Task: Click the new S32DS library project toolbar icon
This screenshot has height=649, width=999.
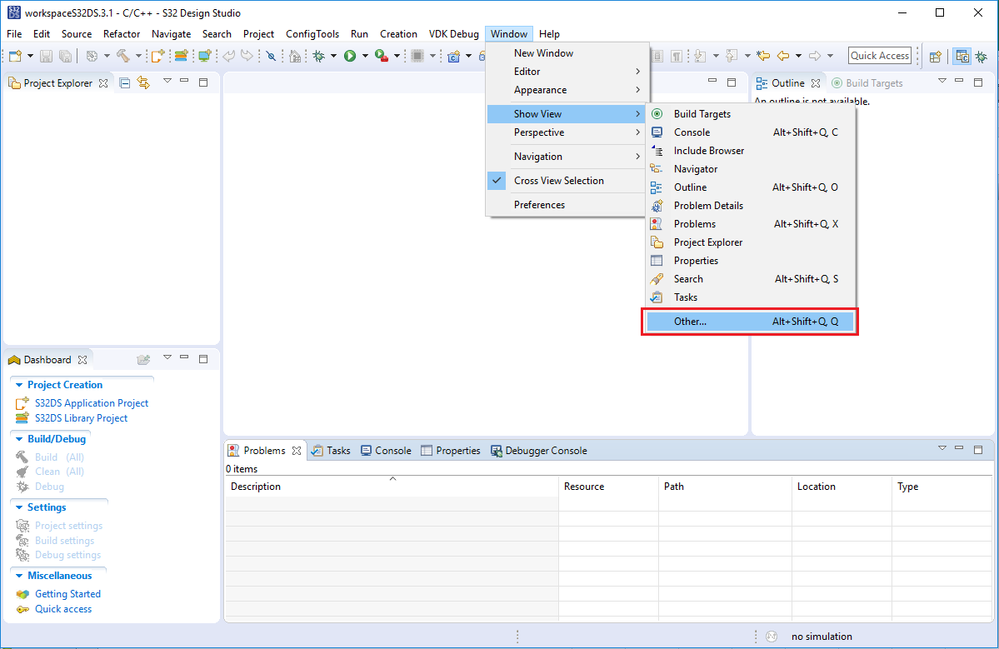Action: (181, 56)
